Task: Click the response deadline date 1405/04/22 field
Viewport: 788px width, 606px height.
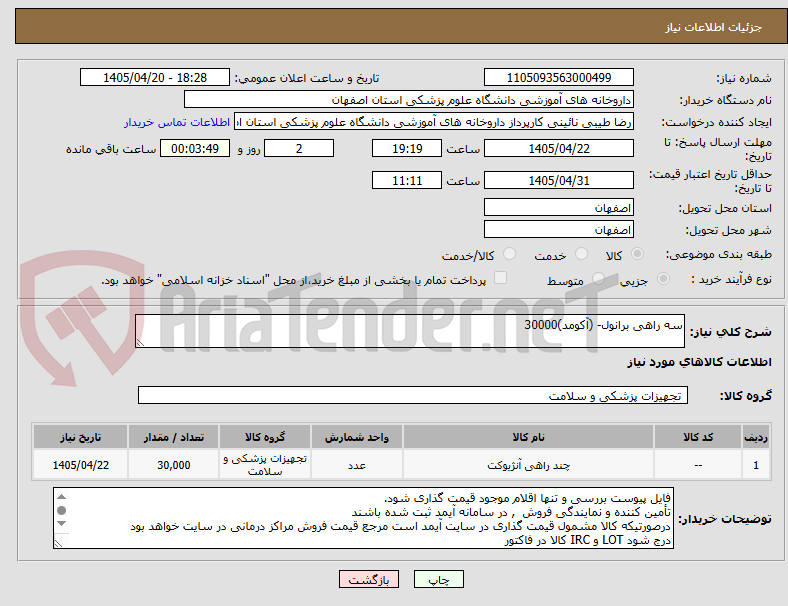Action: (558, 148)
